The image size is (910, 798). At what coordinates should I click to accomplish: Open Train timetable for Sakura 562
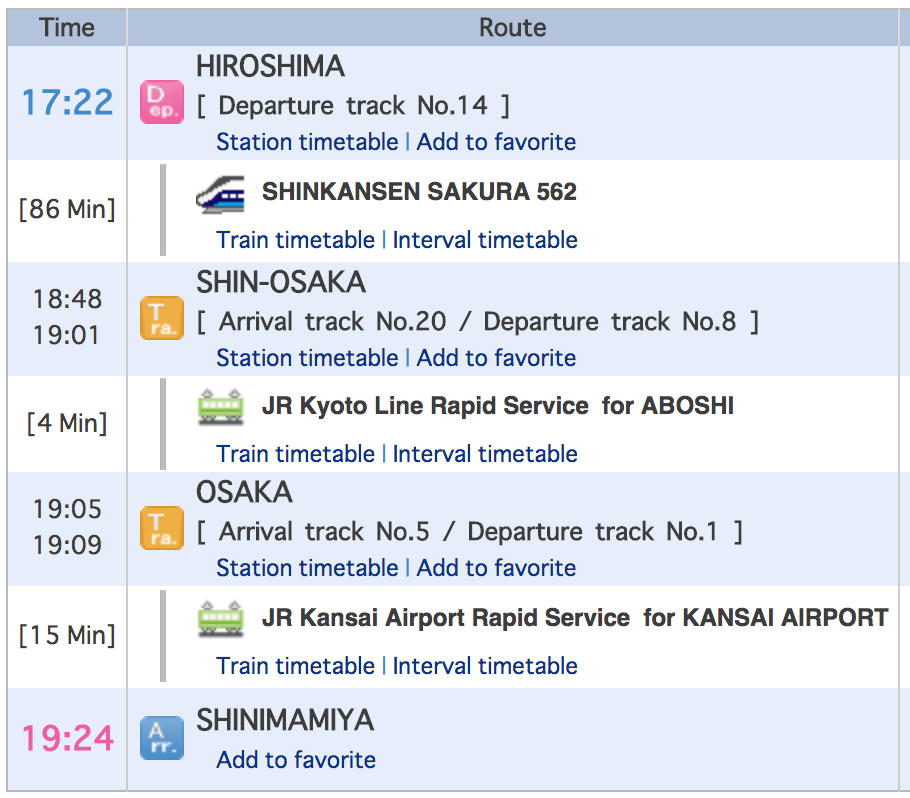click(295, 240)
